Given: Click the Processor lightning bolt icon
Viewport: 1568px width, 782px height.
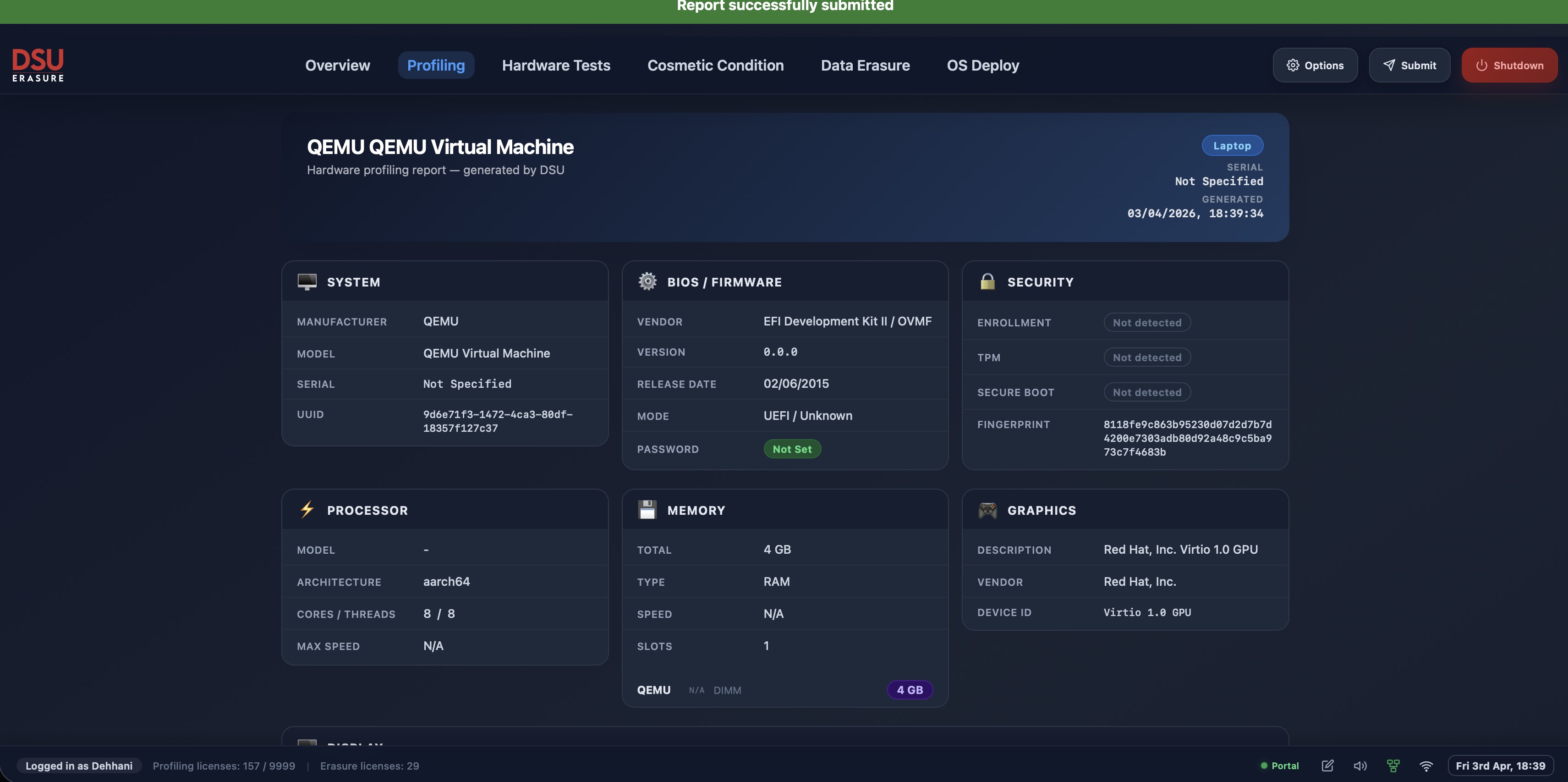Looking at the screenshot, I should [x=307, y=510].
